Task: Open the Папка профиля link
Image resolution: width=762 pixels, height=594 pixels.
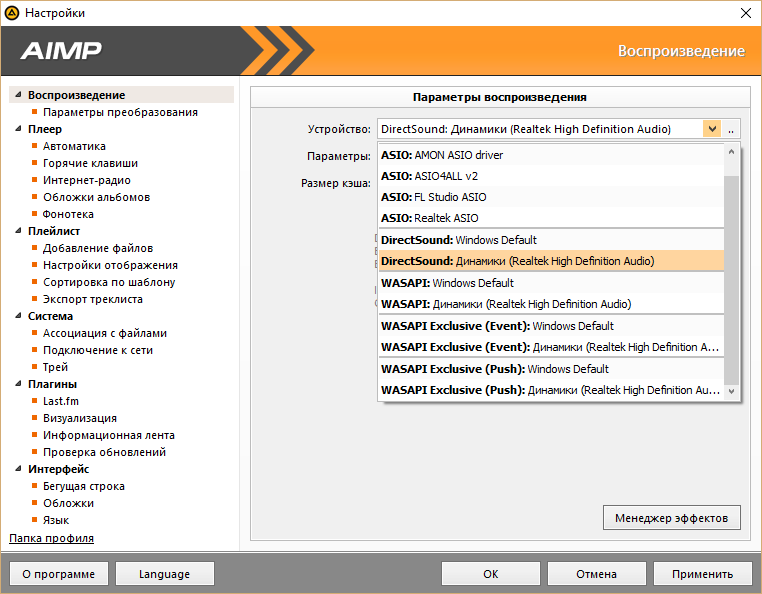Action: pos(52,538)
